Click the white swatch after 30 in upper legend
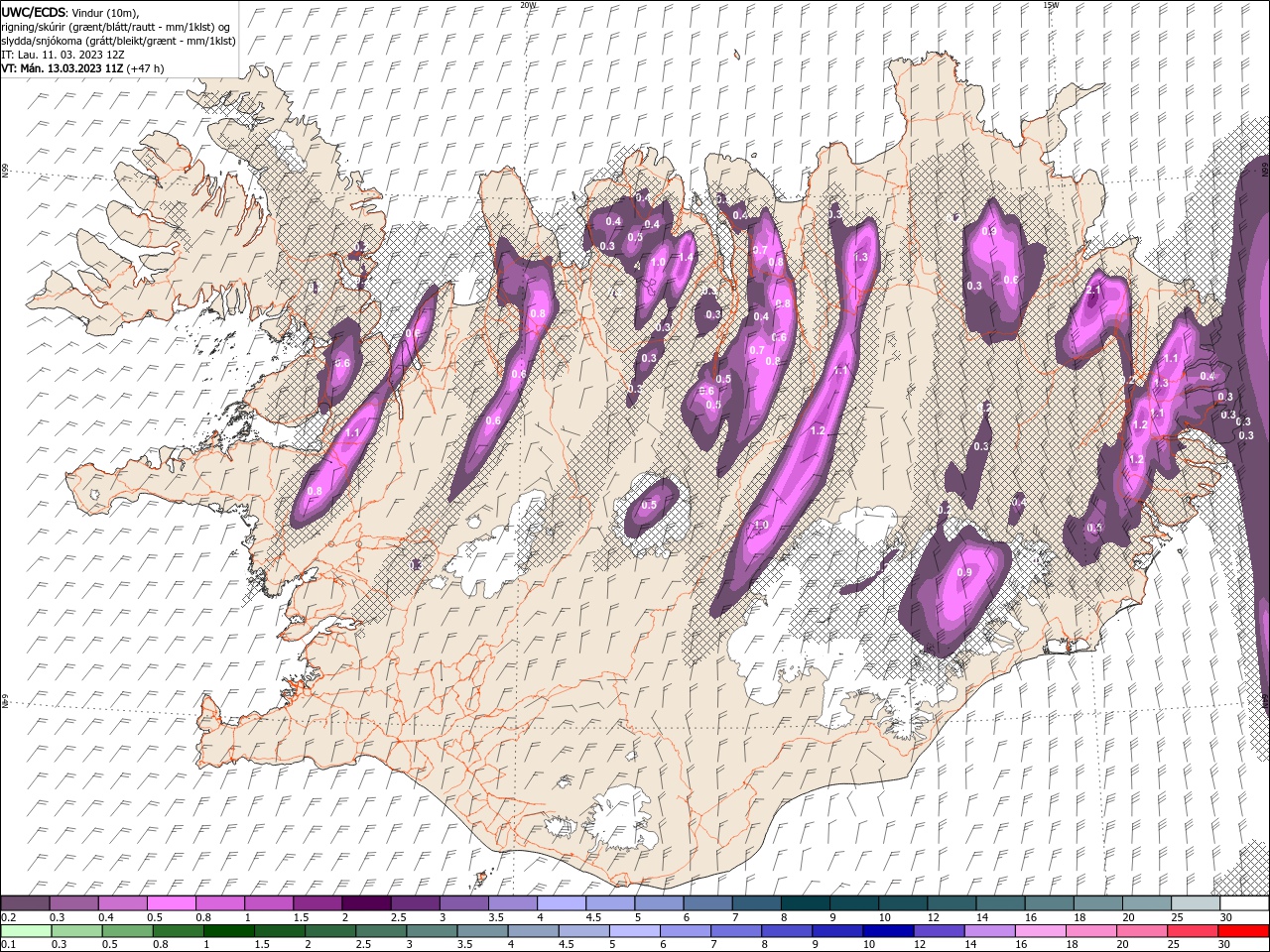This screenshot has height=952, width=1270. point(1244,903)
